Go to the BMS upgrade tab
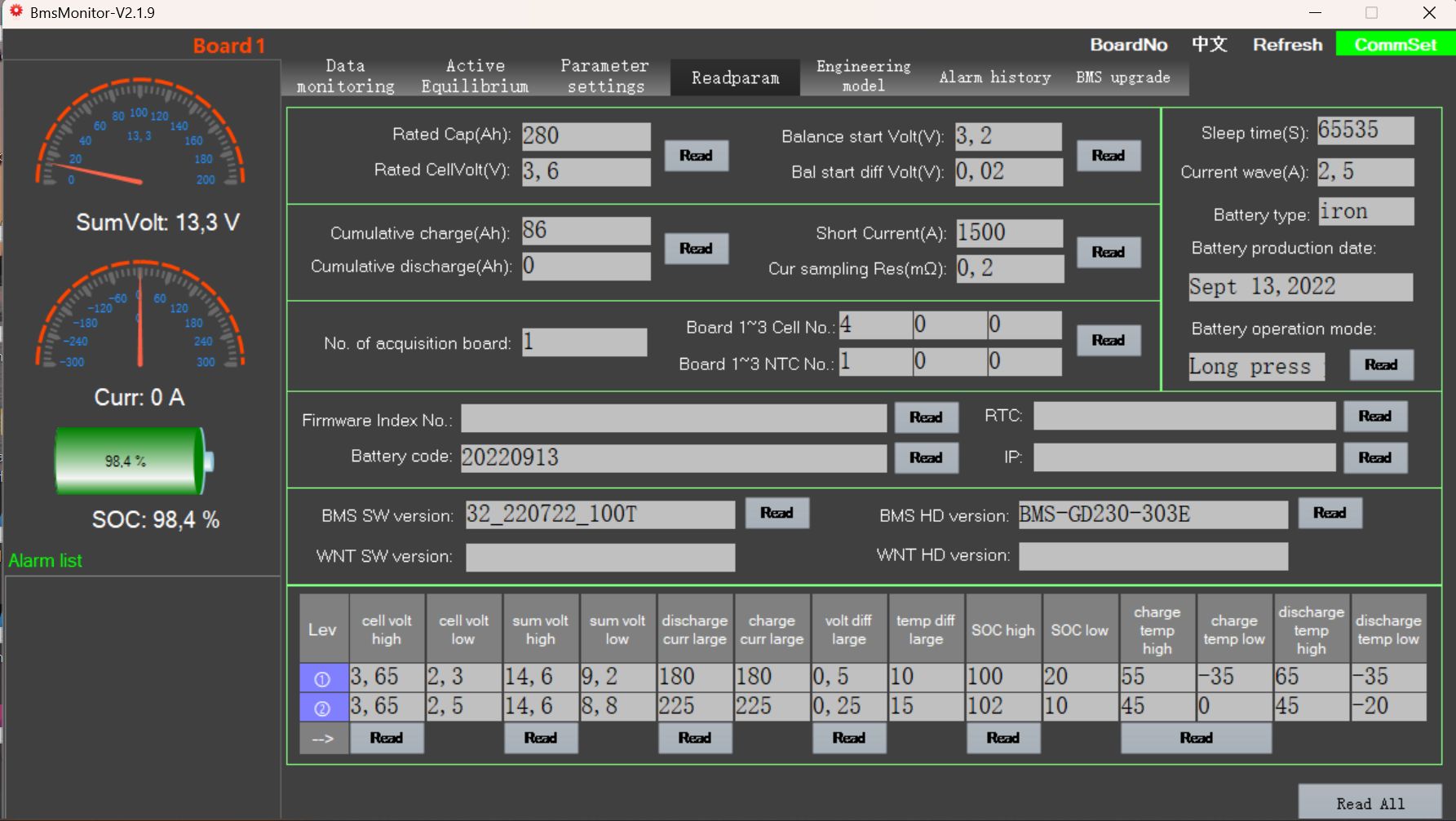Image resolution: width=1456 pixels, height=821 pixels. pos(1122,77)
